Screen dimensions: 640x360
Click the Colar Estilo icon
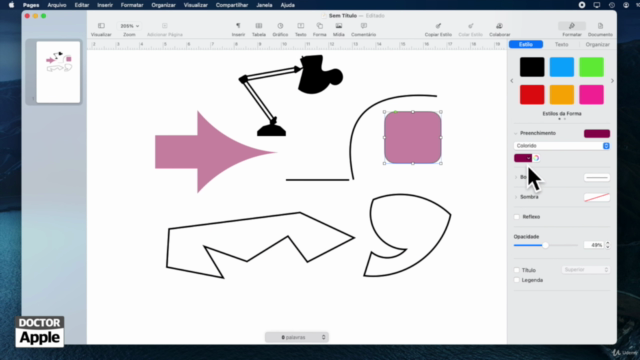[471, 26]
